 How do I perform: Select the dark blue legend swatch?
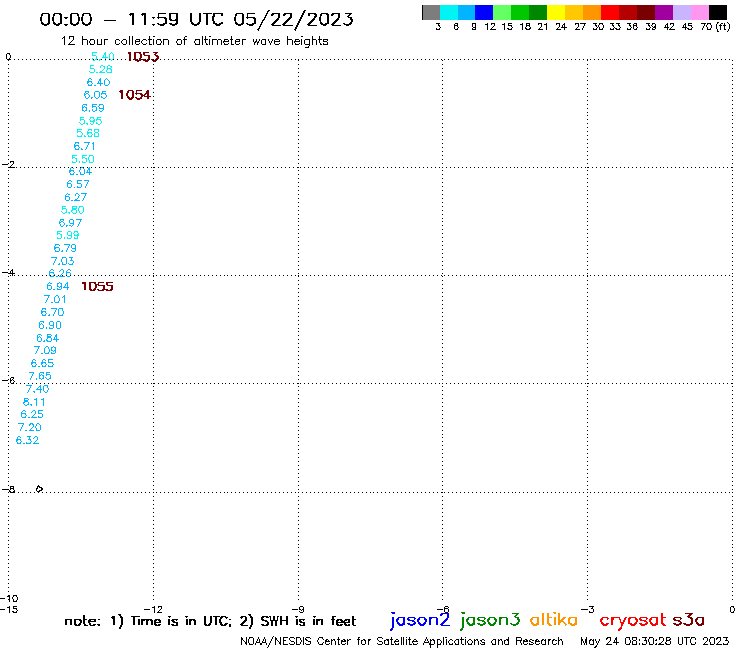484,12
